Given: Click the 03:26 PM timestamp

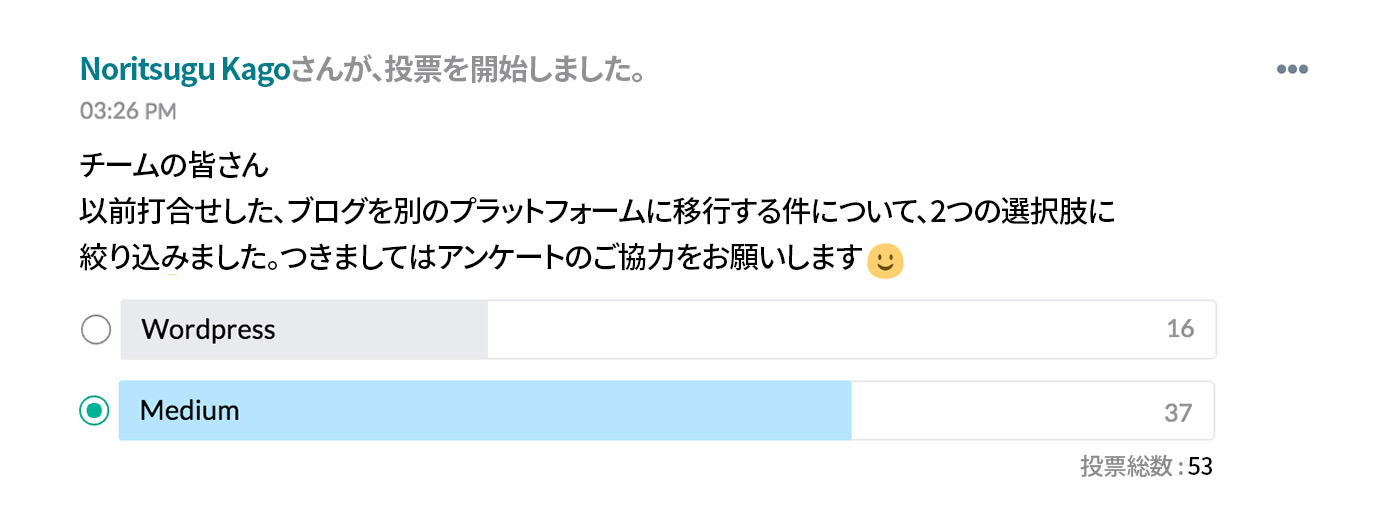Looking at the screenshot, I should 128,111.
